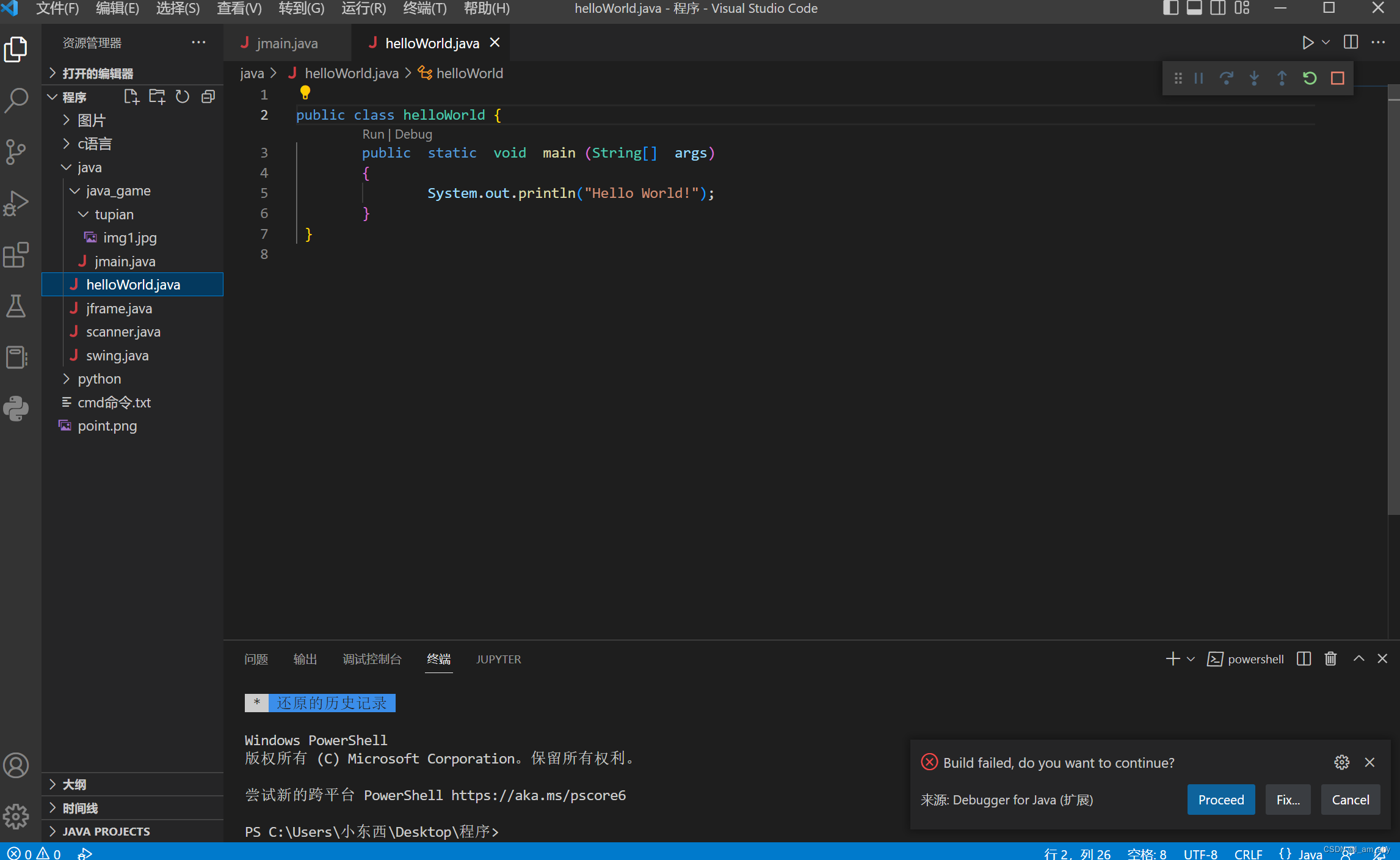Click the debug Restart green arrow

click(x=1309, y=78)
